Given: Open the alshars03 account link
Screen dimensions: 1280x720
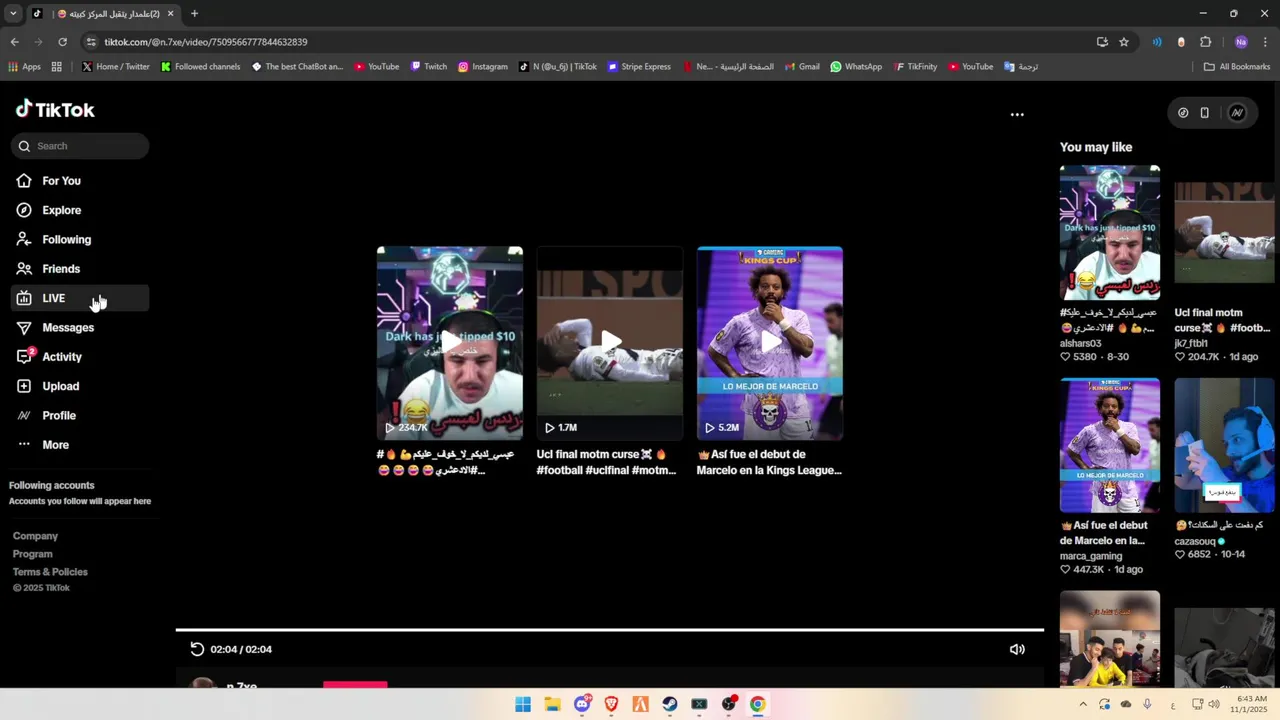Looking at the screenshot, I should 1081,343.
